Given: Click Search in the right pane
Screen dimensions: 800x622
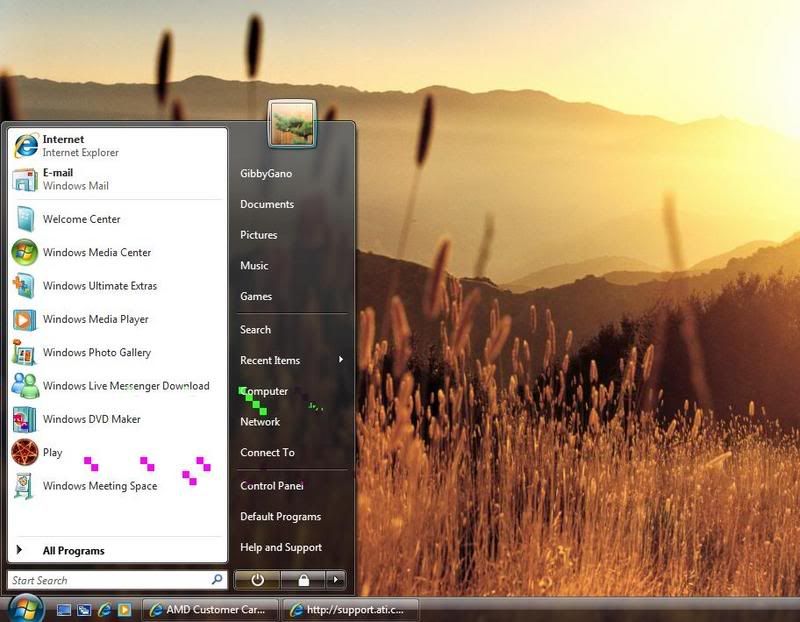Looking at the screenshot, I should tap(256, 330).
